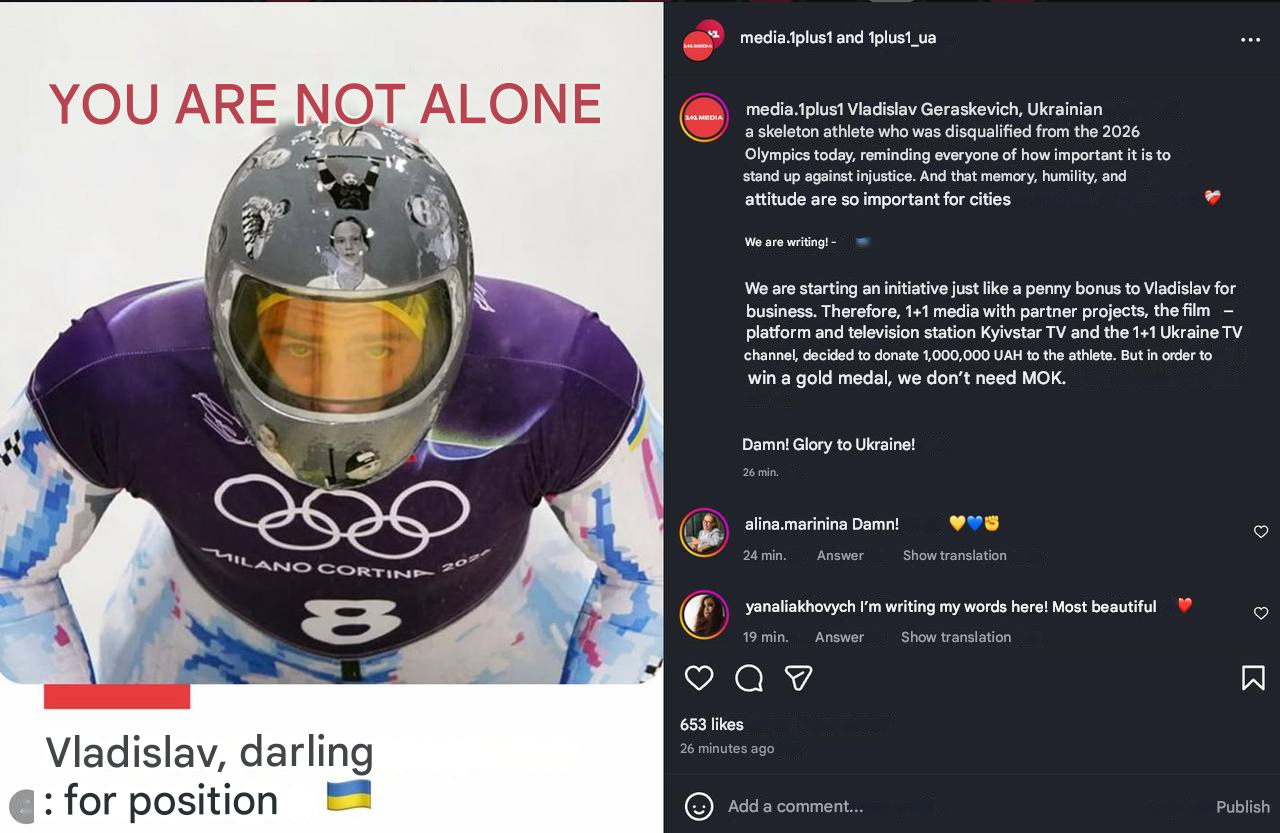Open the yanaliakhovych profile avatar
This screenshot has width=1280, height=833.
pos(704,614)
